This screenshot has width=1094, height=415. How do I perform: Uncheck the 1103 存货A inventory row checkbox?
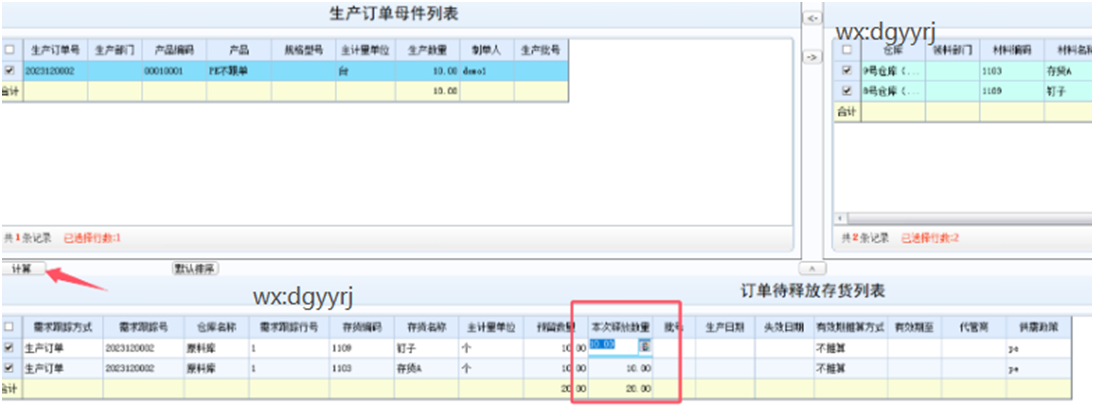pos(10,367)
